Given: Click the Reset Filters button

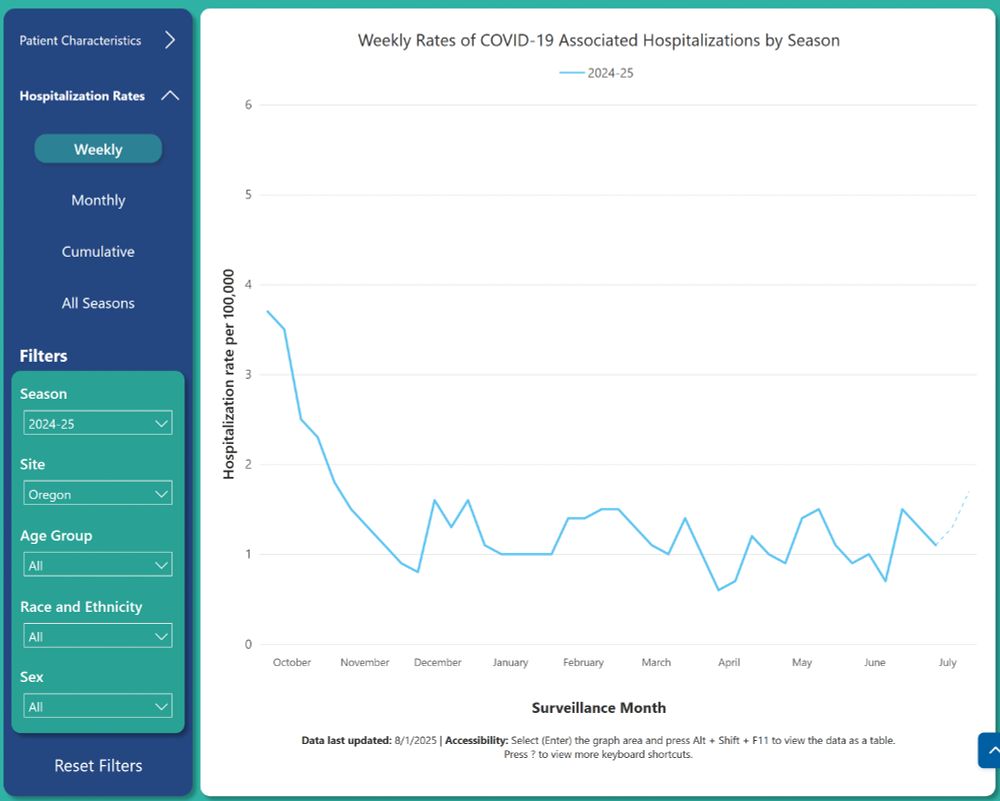Looking at the screenshot, I should click(98, 765).
